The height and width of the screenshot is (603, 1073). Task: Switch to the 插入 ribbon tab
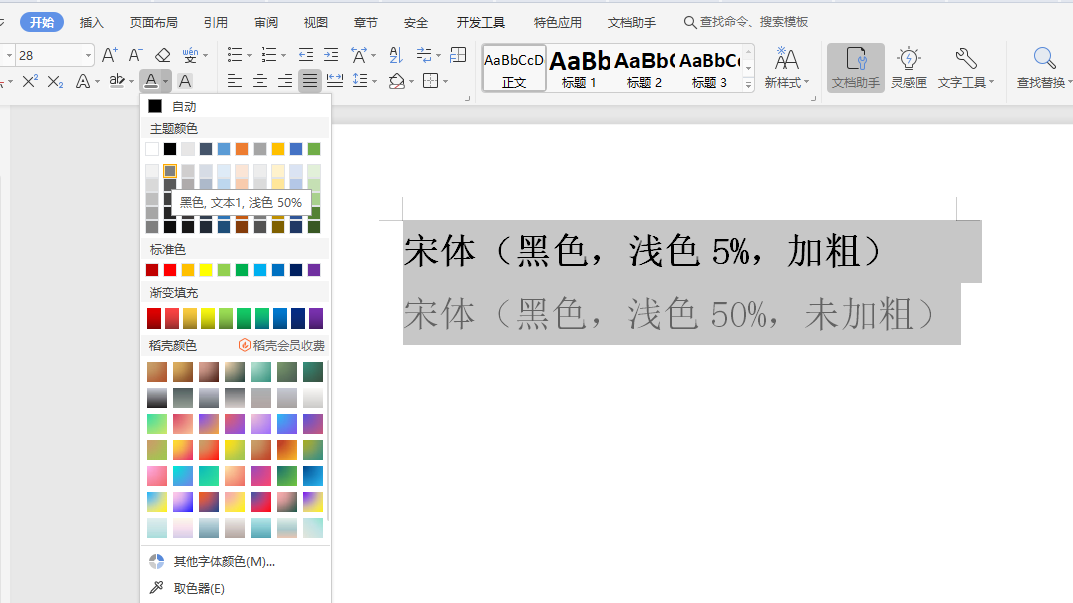pyautogui.click(x=91, y=22)
